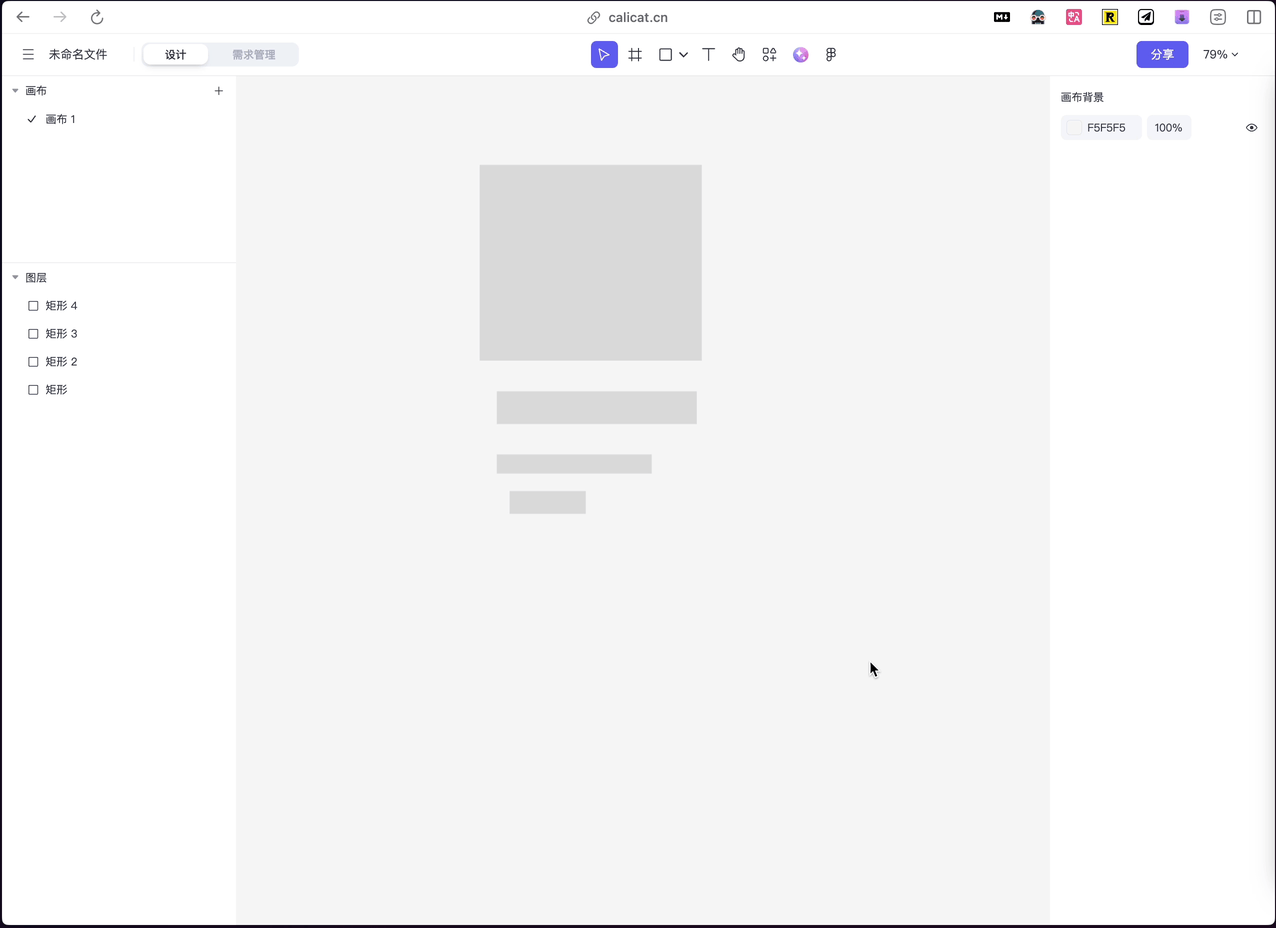Open the 79% zoom dropdown
1276x928 pixels.
coord(1219,54)
